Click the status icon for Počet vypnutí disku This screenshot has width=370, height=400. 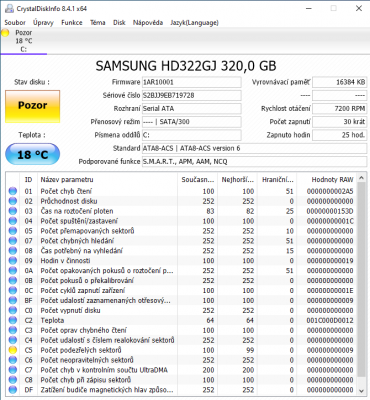coord(13,310)
